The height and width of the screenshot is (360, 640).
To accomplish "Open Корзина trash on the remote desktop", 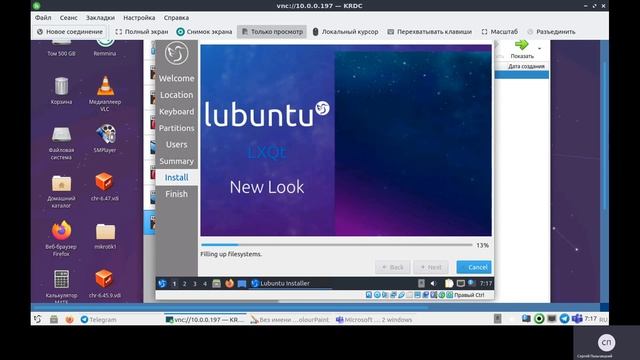I will 61,91.
